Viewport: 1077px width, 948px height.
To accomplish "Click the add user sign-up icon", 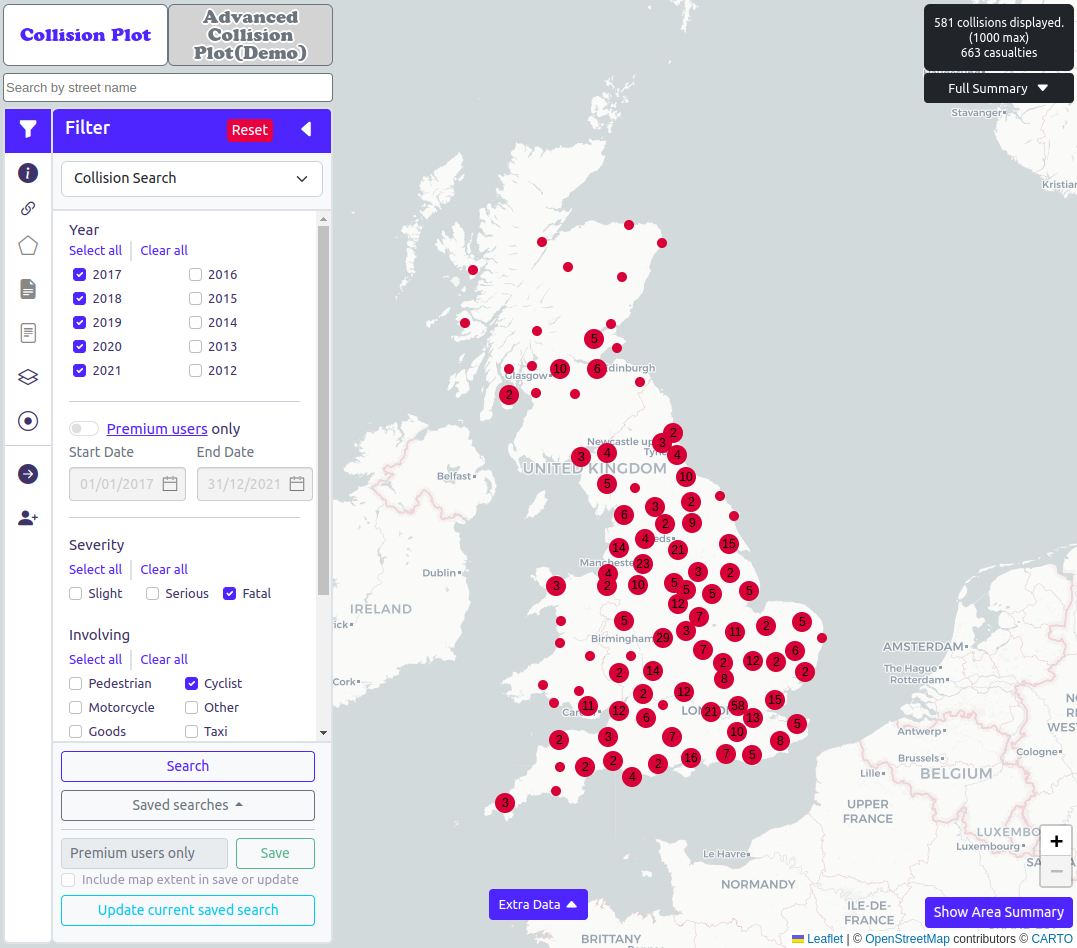I will click(28, 518).
